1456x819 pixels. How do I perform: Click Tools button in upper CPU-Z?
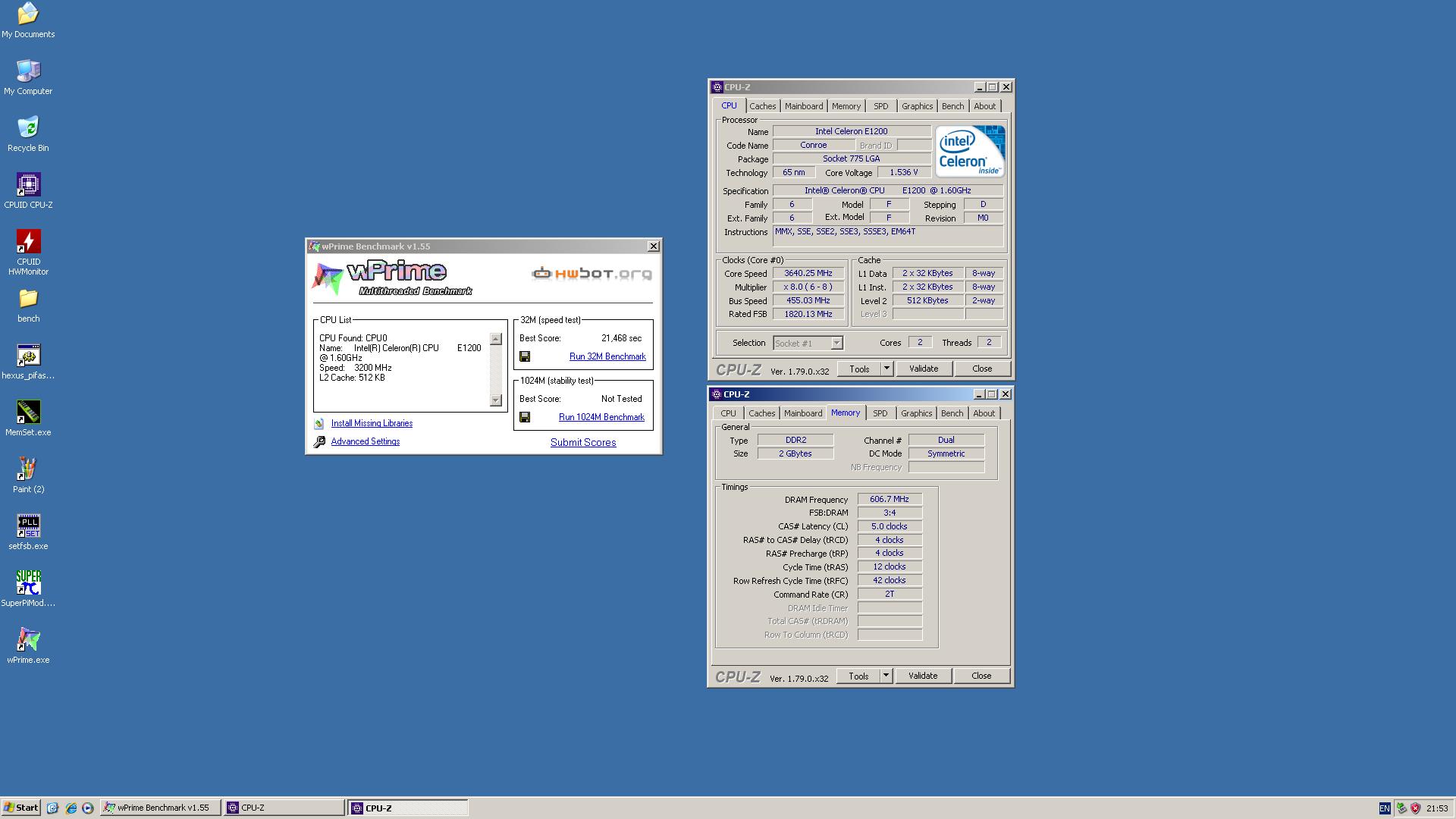pos(858,369)
